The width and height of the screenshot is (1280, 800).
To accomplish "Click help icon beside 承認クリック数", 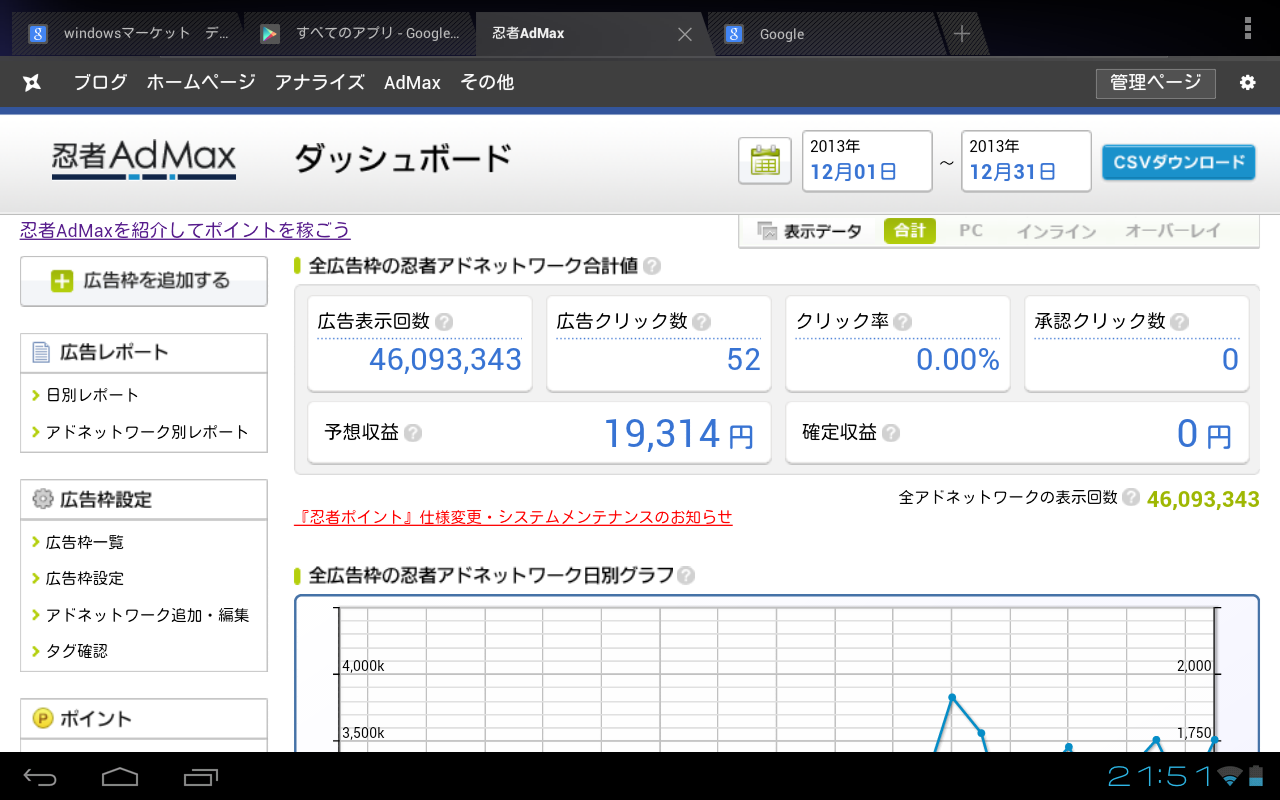I will tap(1180, 322).
